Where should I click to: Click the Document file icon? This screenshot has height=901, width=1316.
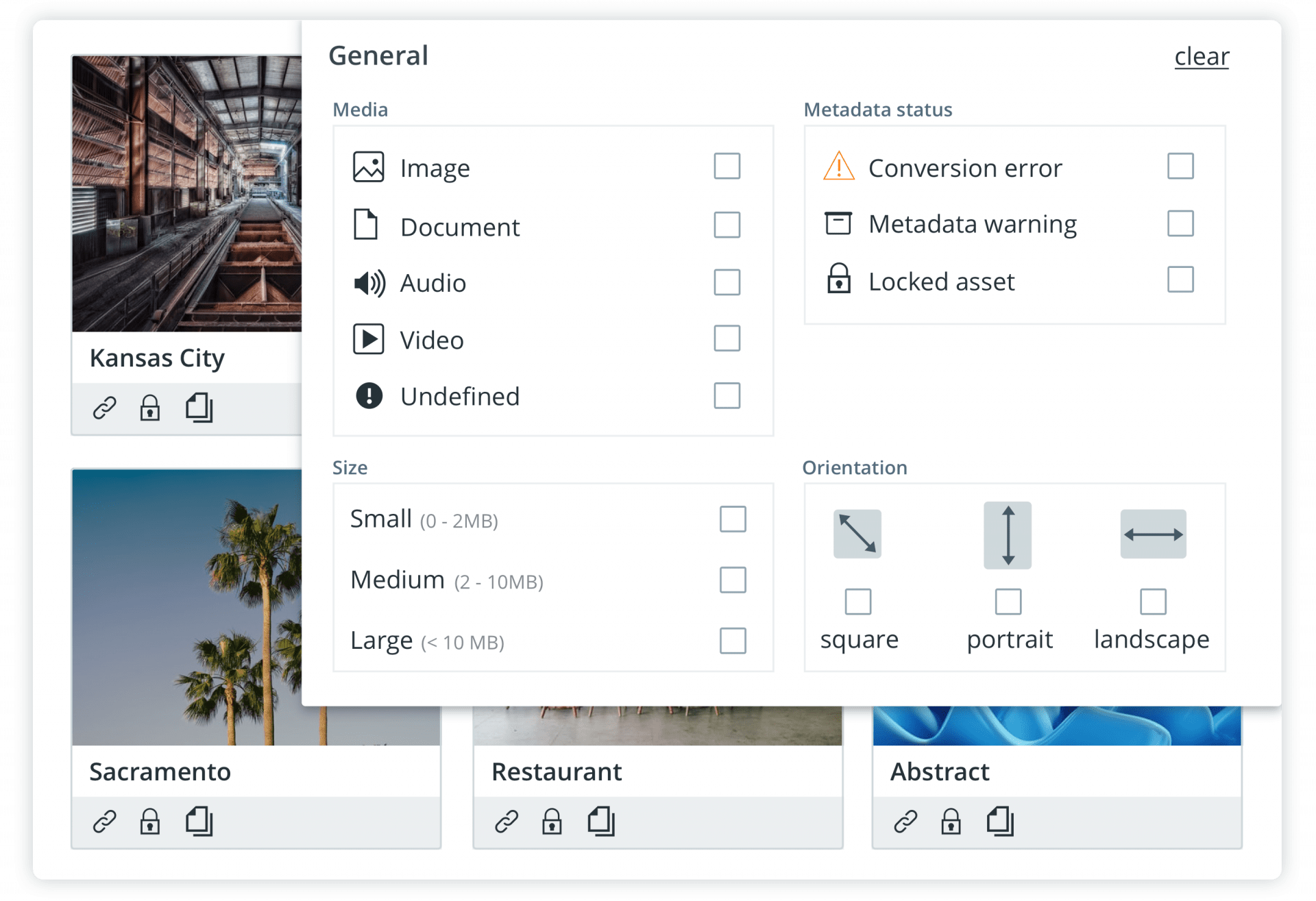[x=368, y=225]
